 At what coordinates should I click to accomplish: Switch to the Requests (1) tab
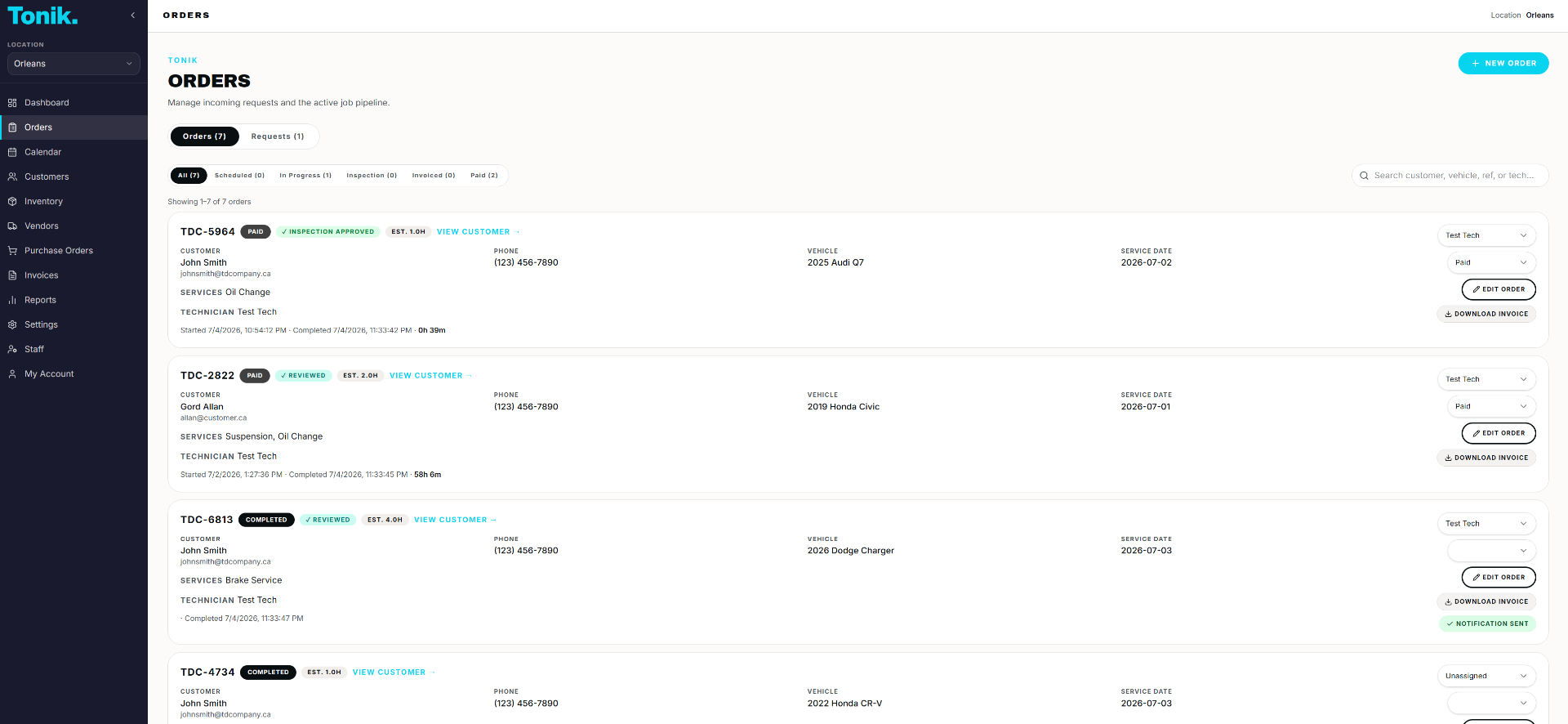[x=278, y=136]
